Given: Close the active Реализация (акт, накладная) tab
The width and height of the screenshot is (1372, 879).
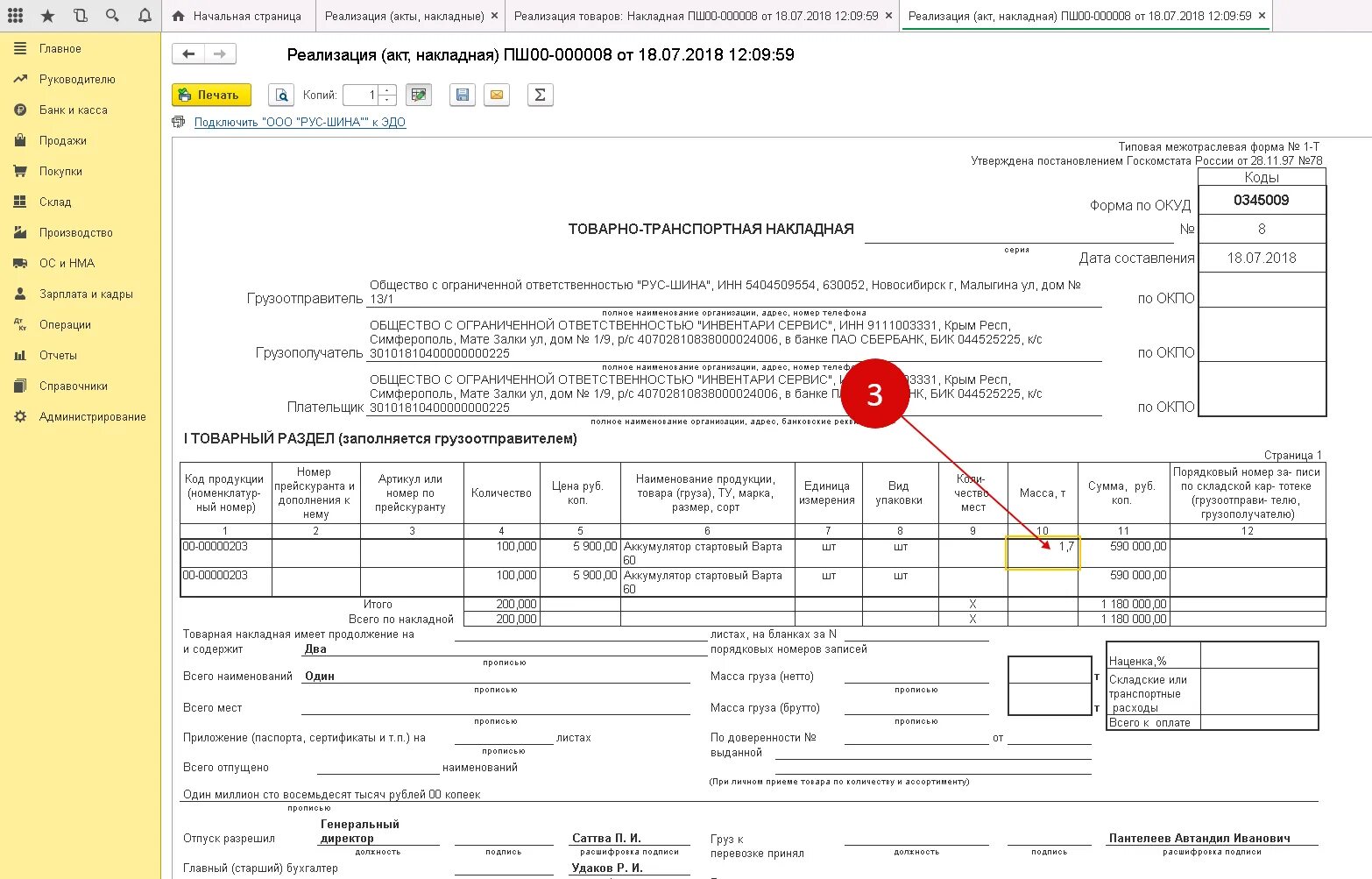Looking at the screenshot, I should pos(1262,16).
